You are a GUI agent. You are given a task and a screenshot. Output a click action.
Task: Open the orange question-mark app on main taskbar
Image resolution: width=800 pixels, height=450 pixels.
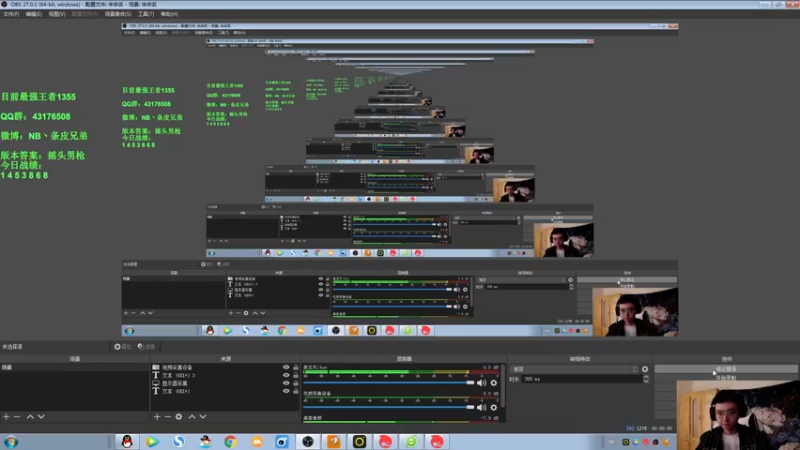334,442
